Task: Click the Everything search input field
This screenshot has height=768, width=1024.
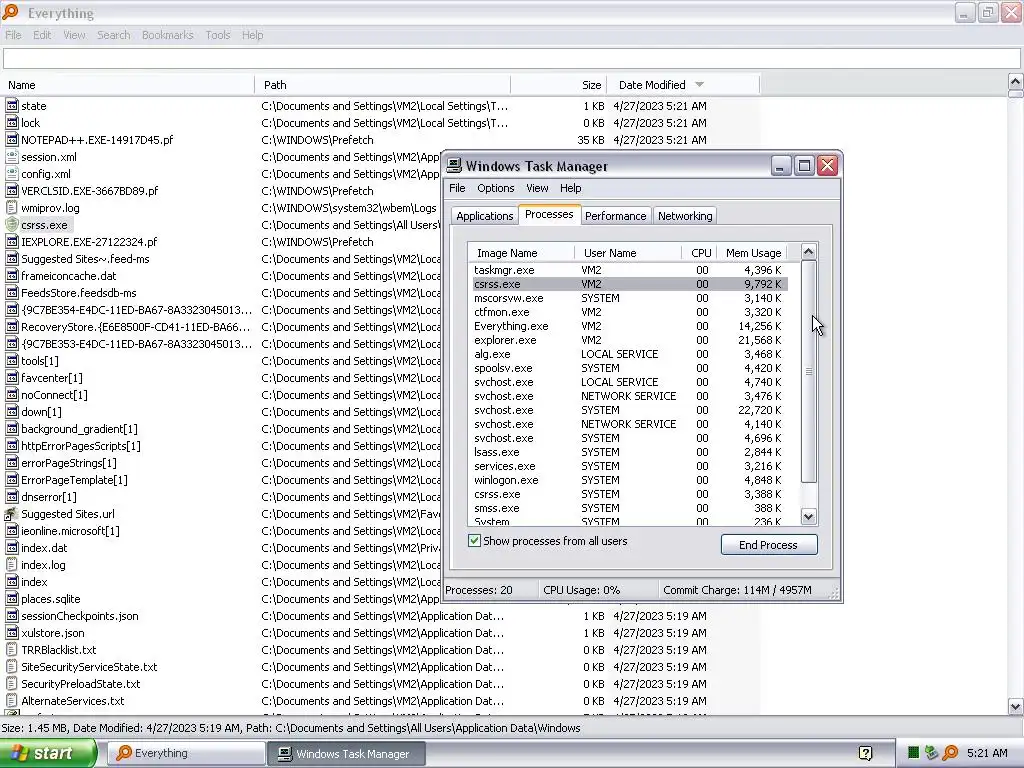Action: (x=511, y=58)
